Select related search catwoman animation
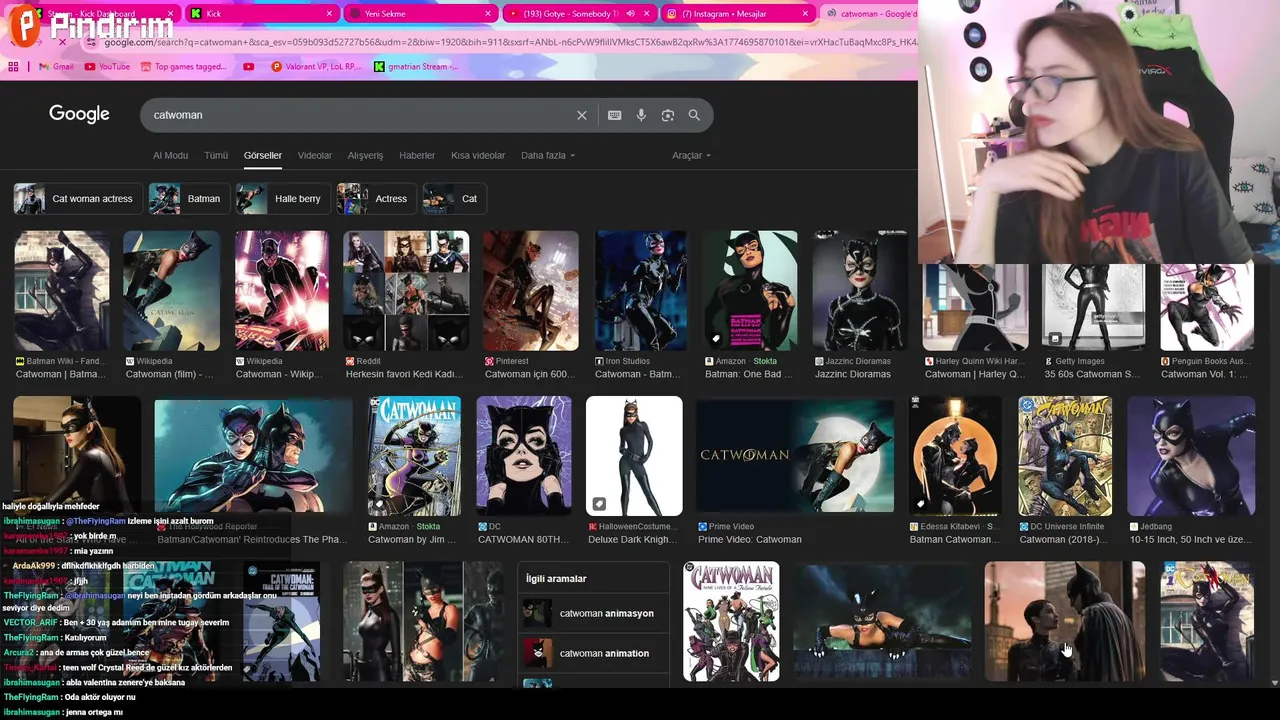Image resolution: width=1280 pixels, height=720 pixels. tap(594, 653)
